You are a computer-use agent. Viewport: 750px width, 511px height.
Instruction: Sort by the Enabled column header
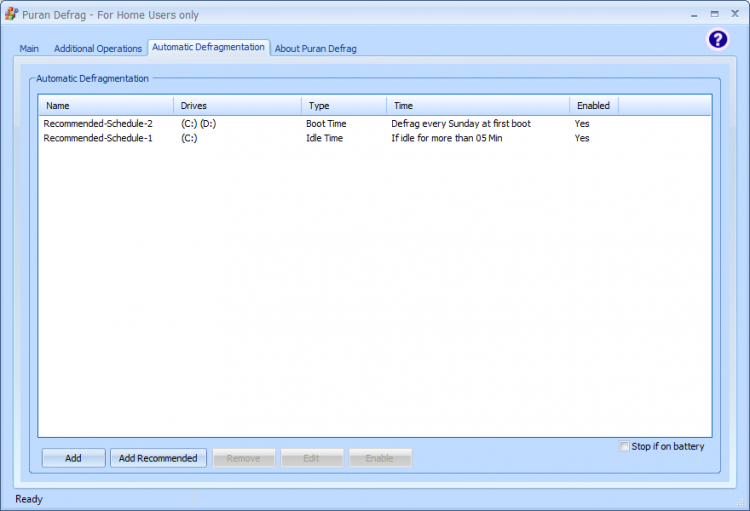point(594,106)
